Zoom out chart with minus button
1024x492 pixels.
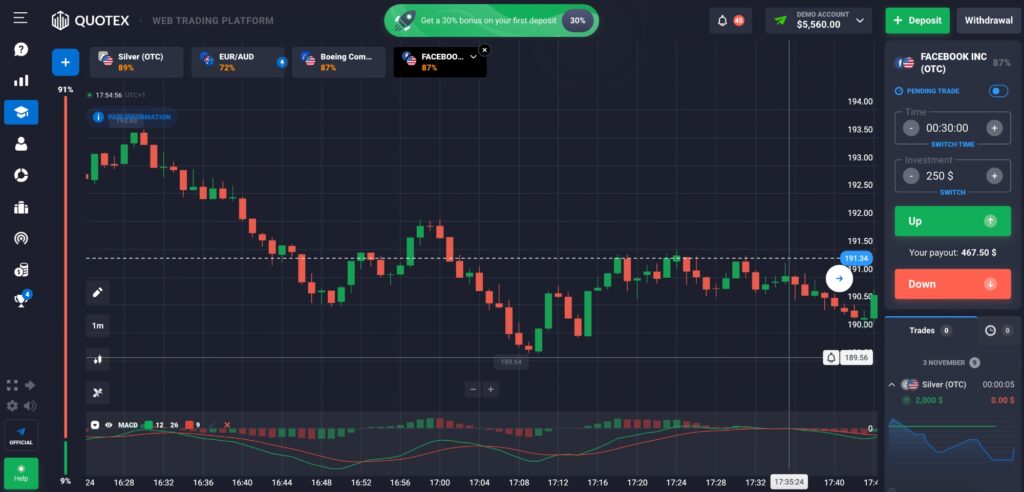472,389
